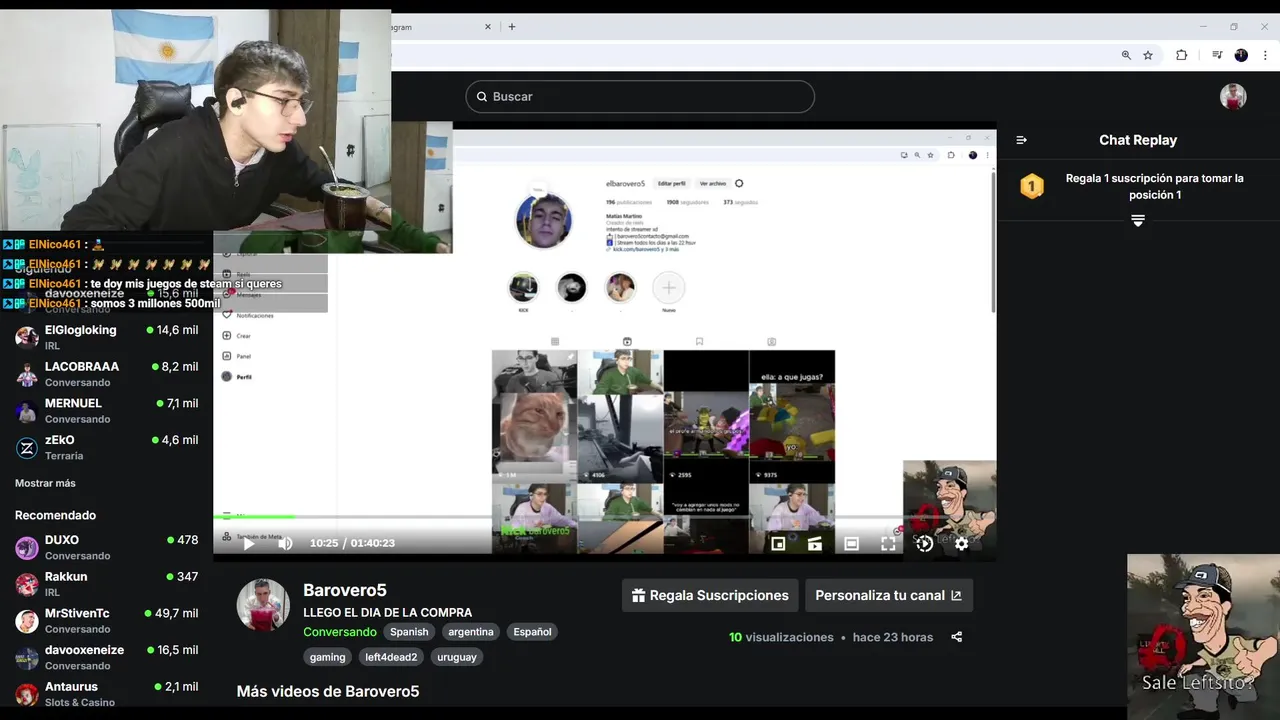
Task: Click the ElGlogloking avatar icon
Action: (x=27, y=337)
